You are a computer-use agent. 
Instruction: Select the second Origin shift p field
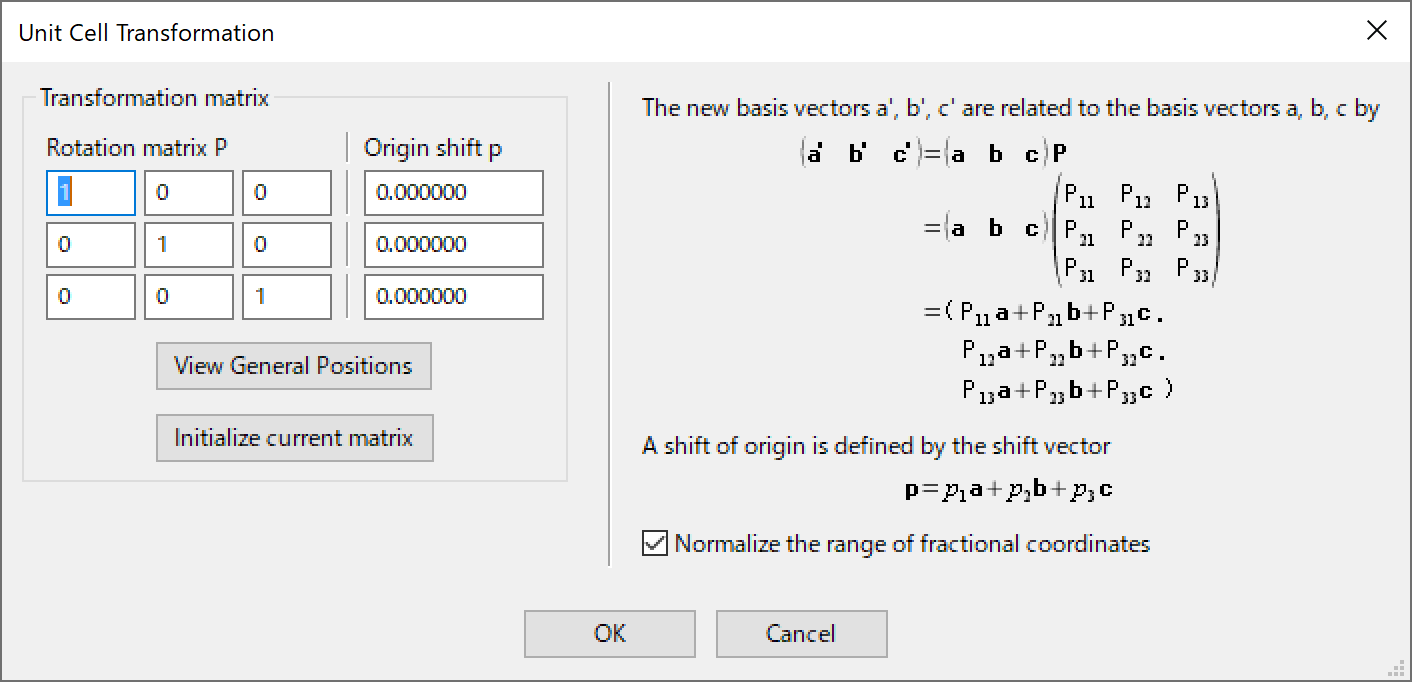coord(453,245)
